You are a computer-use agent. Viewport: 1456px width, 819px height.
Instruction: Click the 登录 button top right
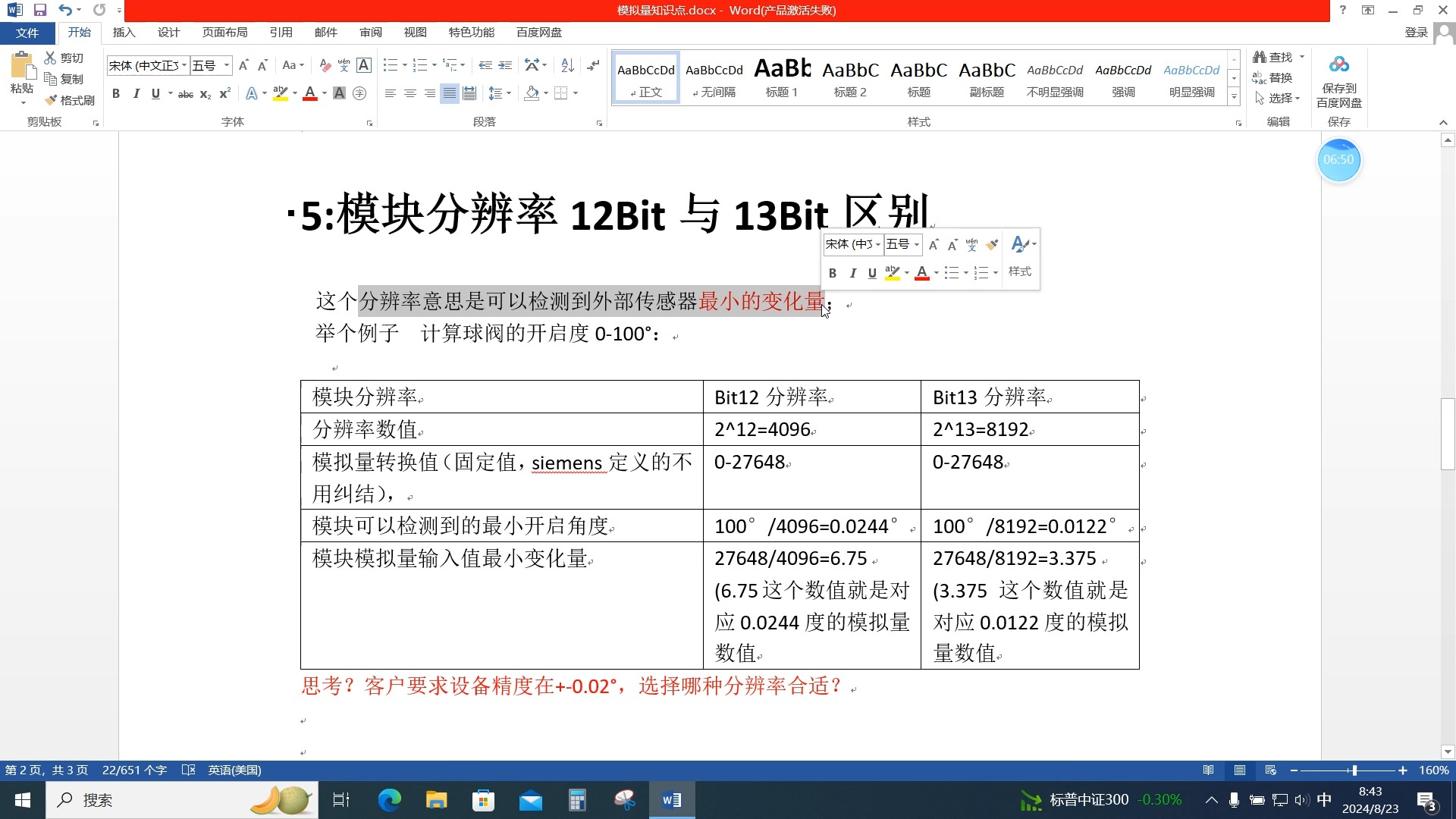click(1416, 32)
